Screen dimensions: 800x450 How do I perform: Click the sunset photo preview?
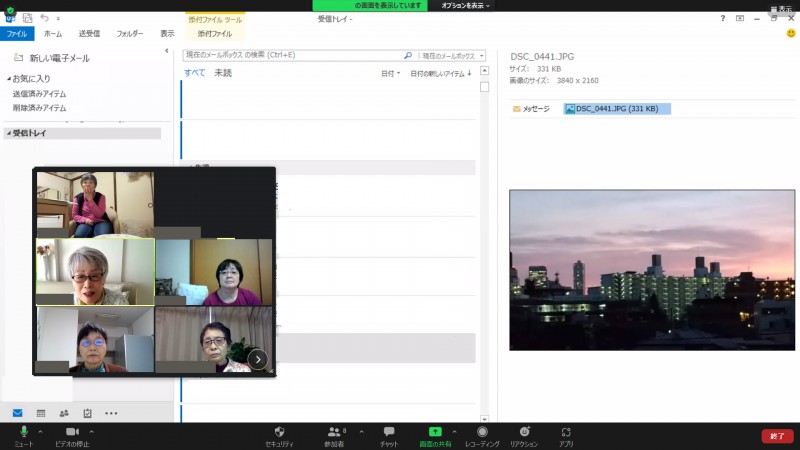[x=652, y=270]
